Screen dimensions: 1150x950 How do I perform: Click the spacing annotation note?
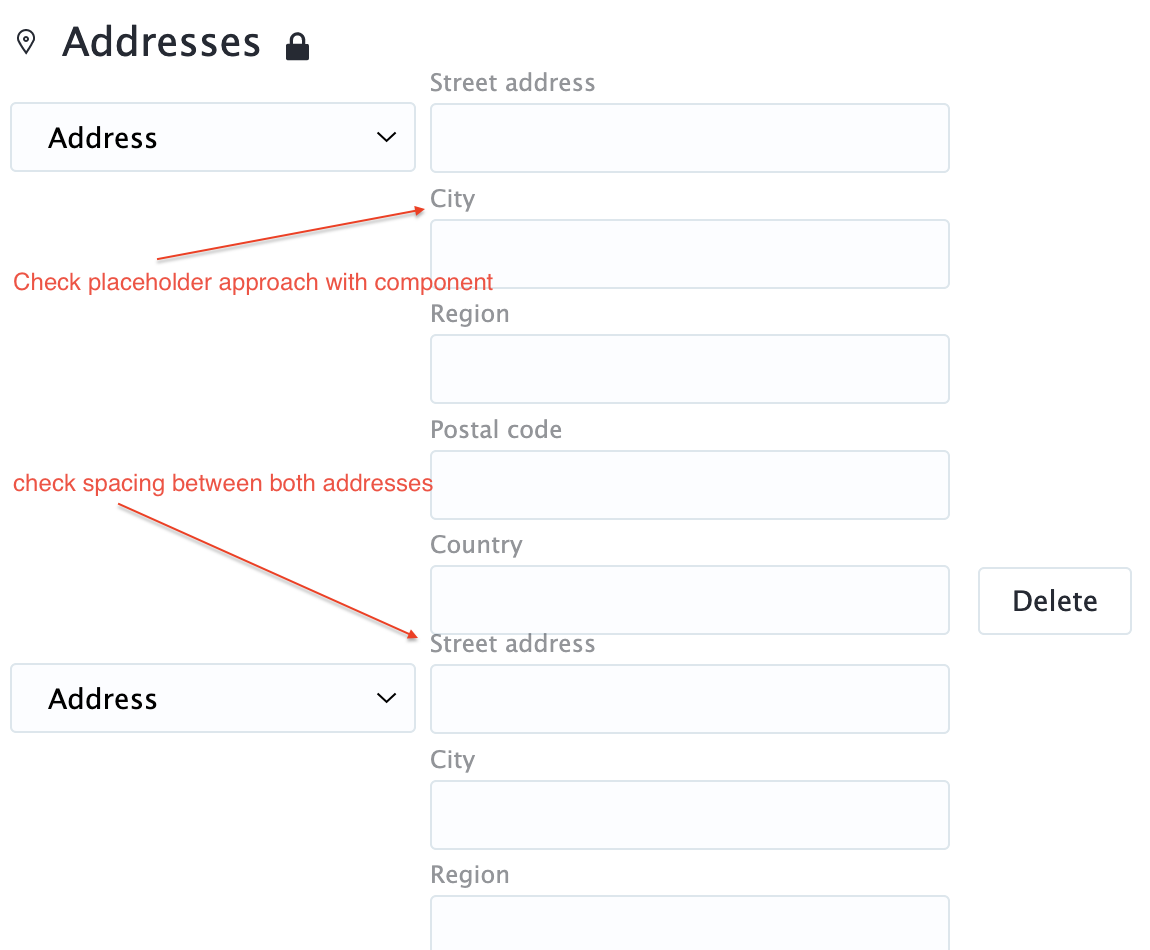pyautogui.click(x=222, y=483)
